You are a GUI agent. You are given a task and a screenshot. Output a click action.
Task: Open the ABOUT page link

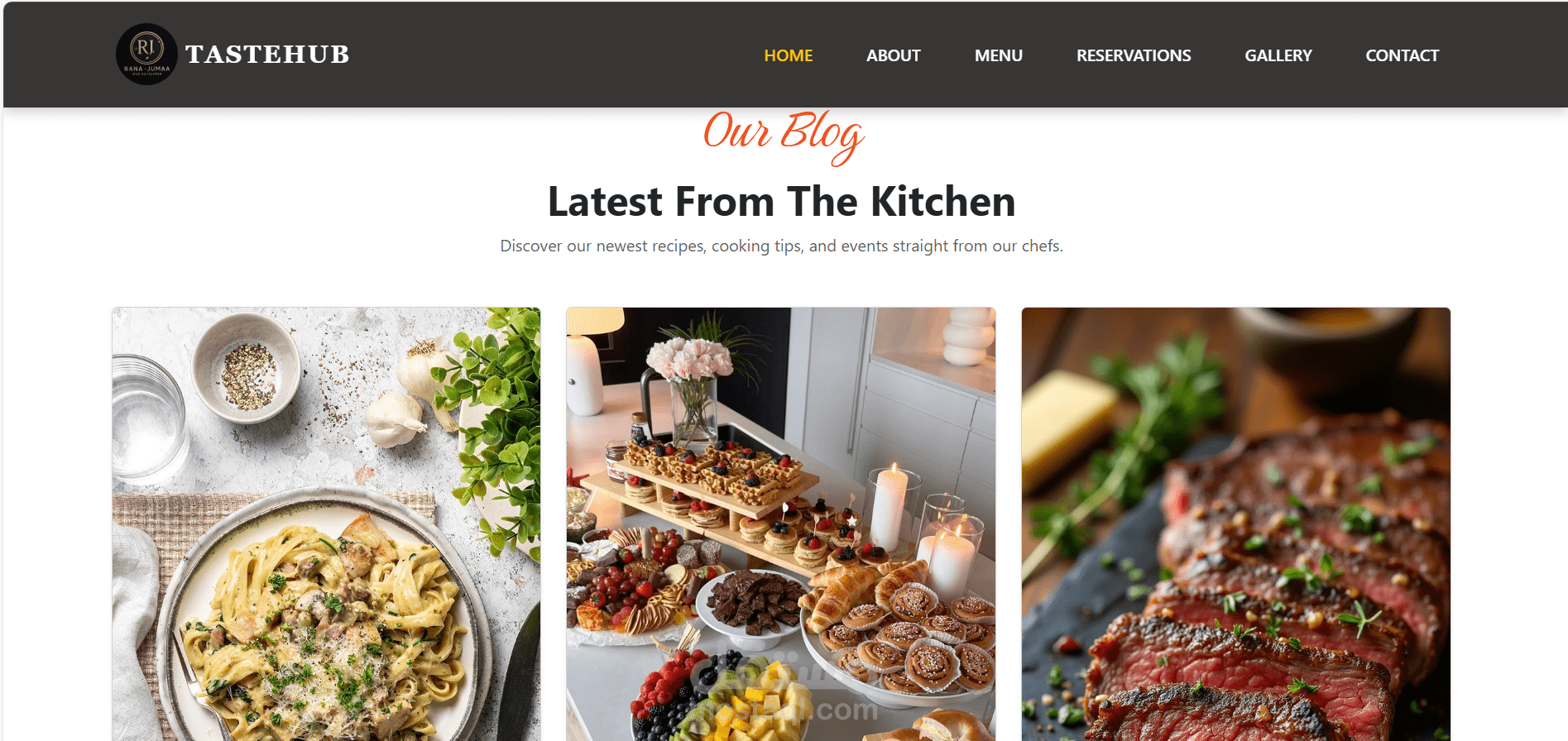coord(893,55)
